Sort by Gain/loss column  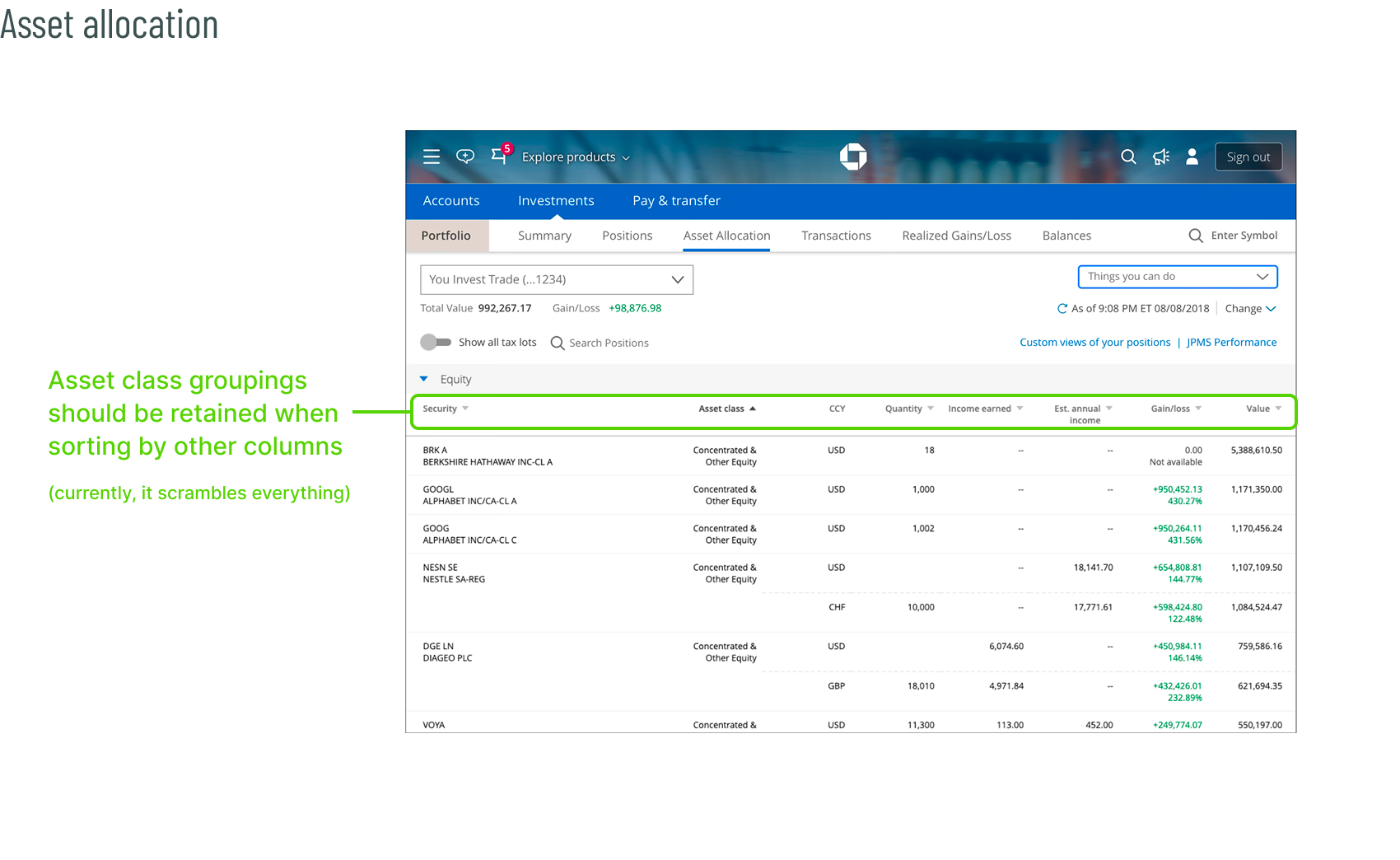click(x=1176, y=409)
